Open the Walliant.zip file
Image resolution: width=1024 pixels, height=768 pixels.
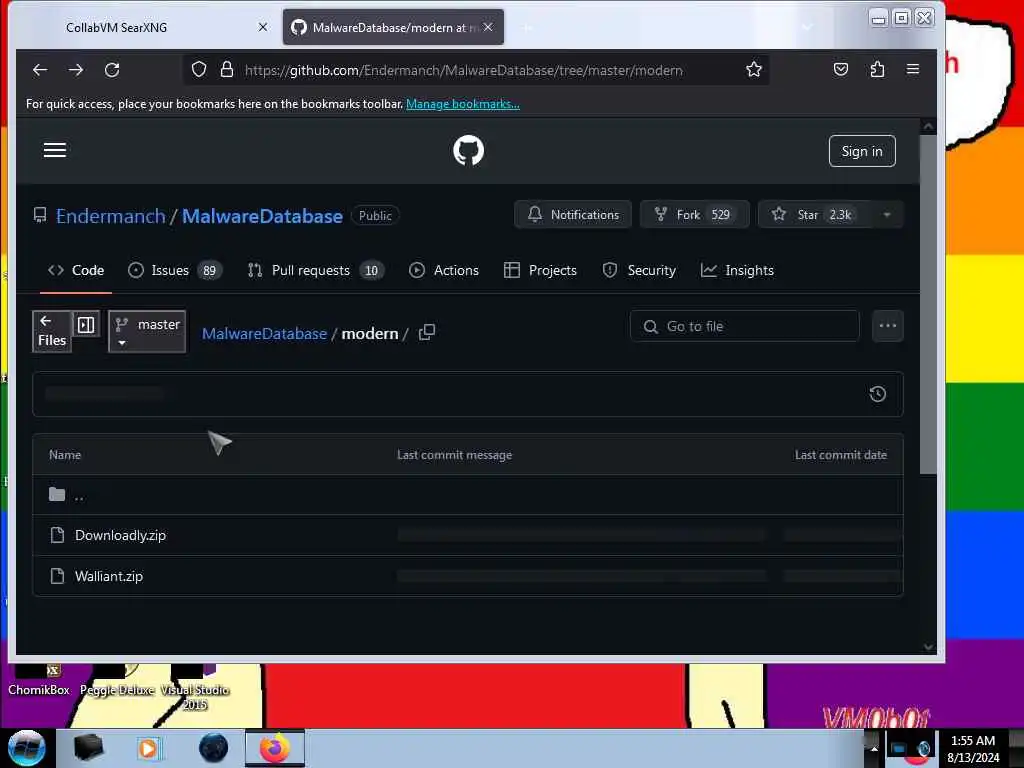(109, 577)
